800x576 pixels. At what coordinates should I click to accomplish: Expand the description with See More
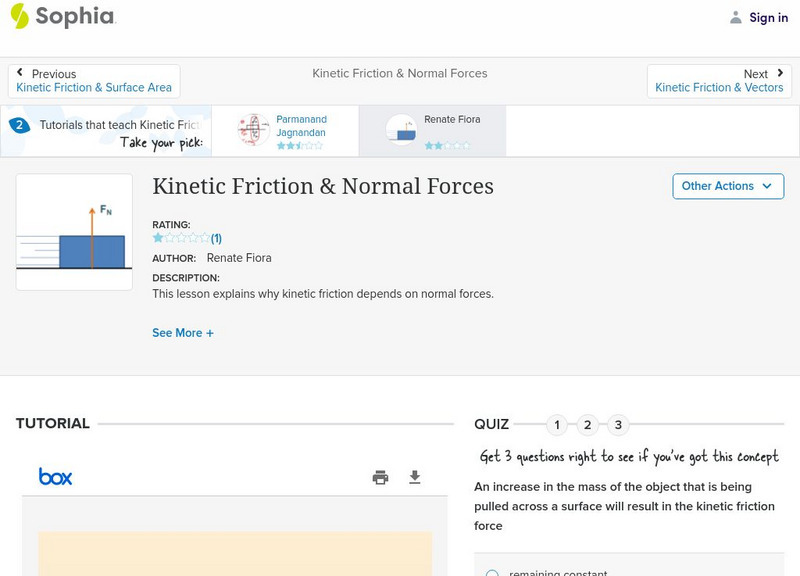[183, 332]
